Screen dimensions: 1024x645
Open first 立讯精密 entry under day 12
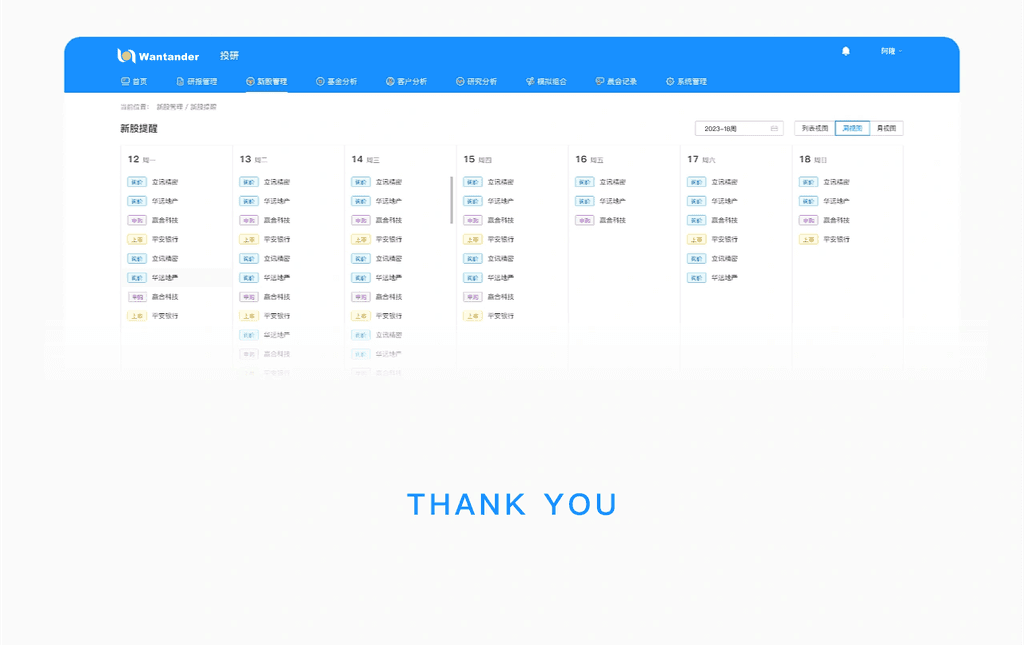(165, 182)
